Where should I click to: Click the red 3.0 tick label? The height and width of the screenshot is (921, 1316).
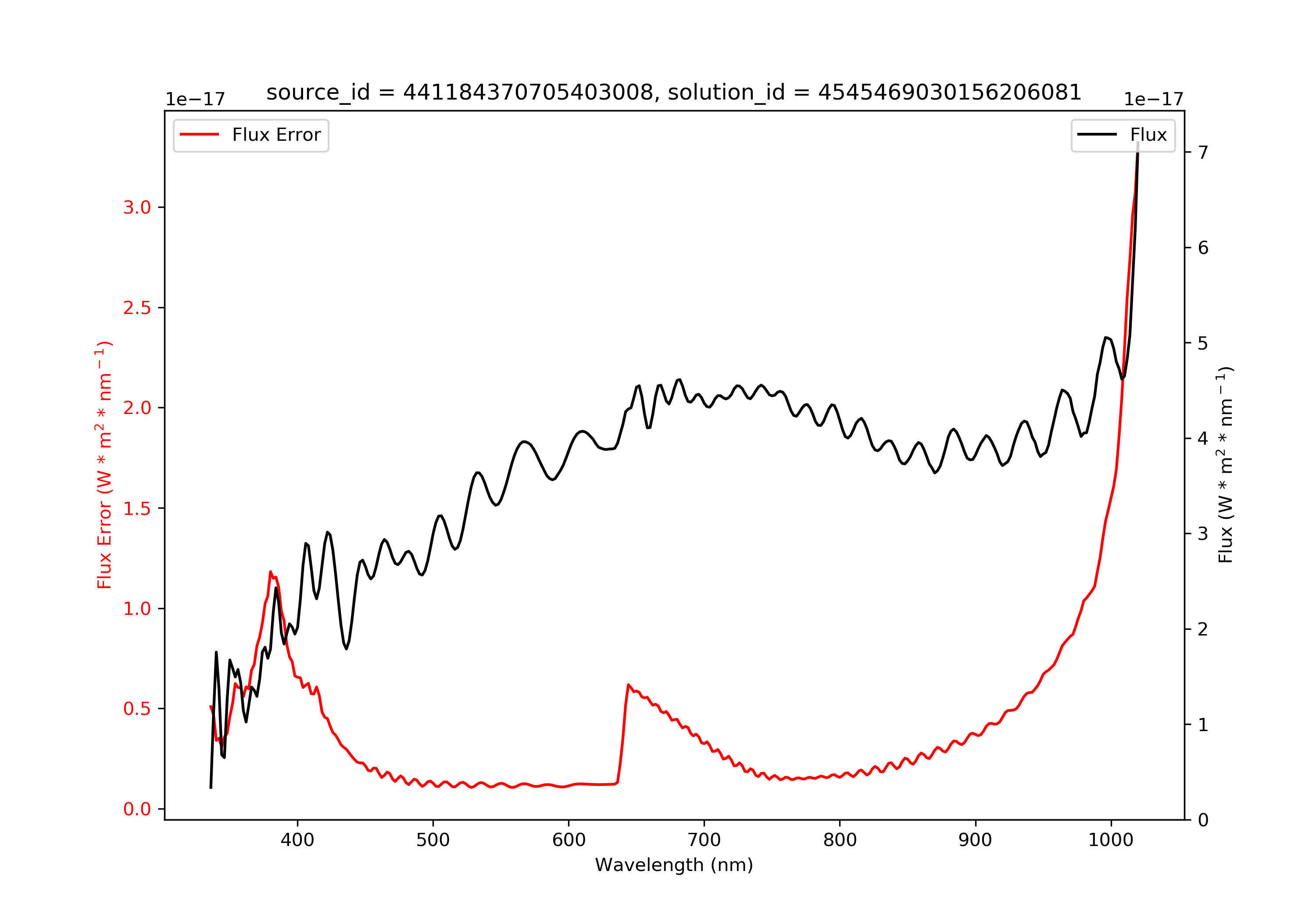(137, 207)
